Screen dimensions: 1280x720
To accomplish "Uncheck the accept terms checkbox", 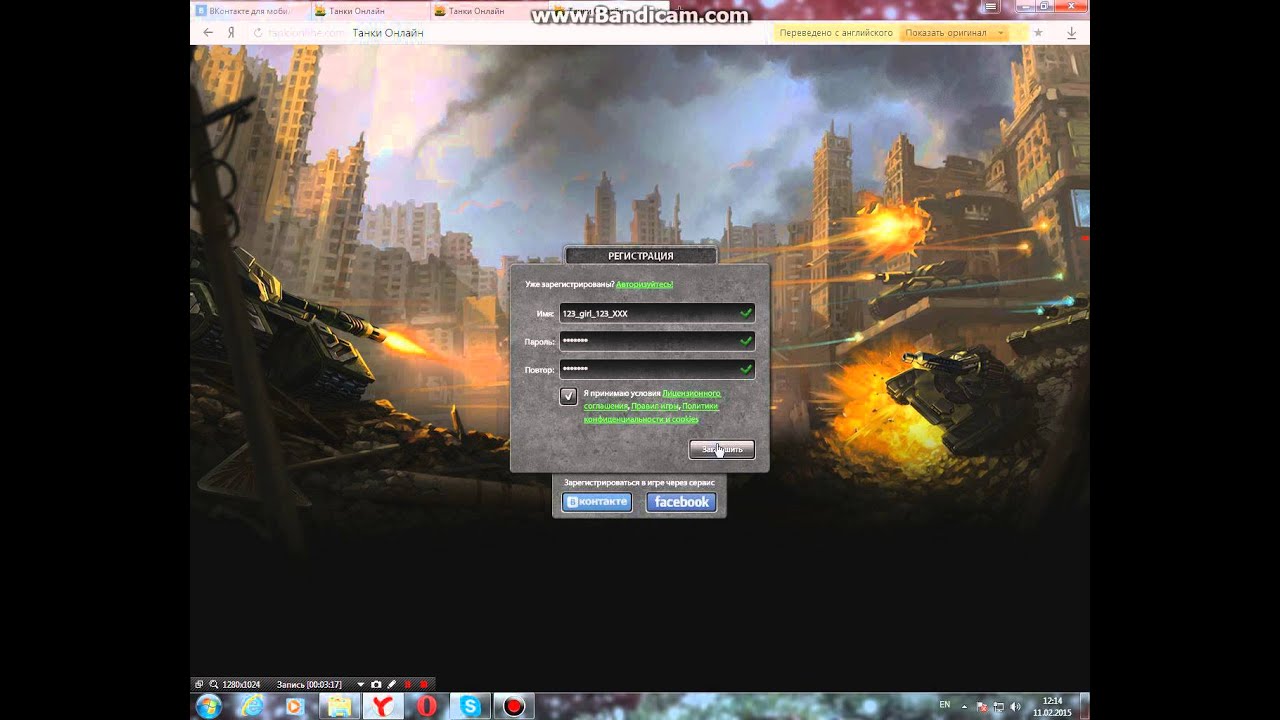I will [x=568, y=396].
